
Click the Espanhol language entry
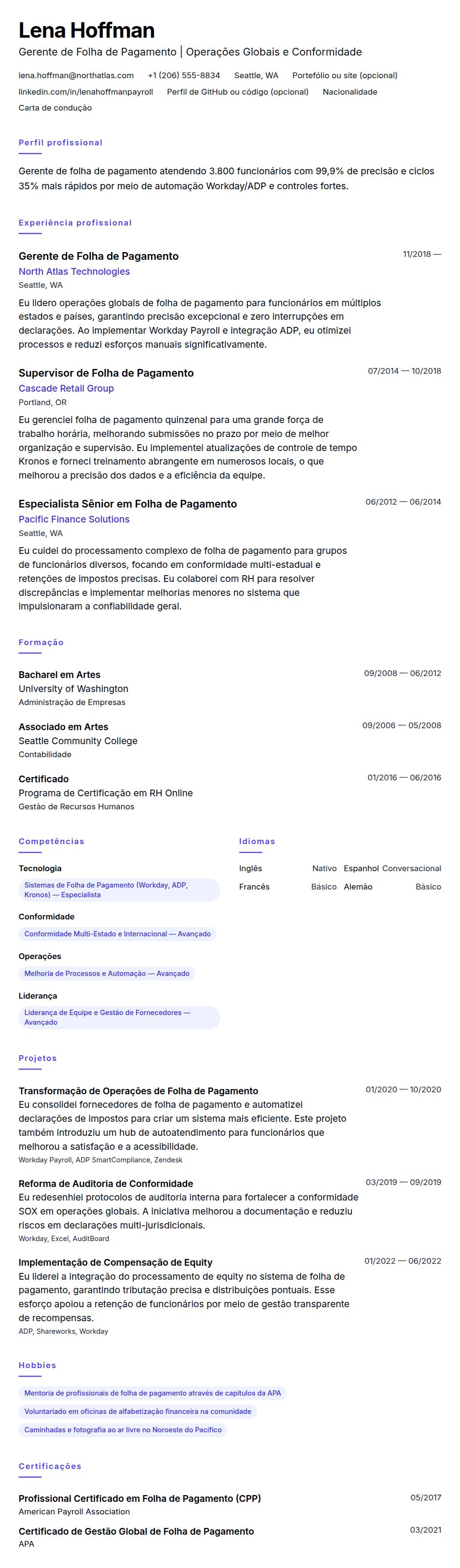392,869
